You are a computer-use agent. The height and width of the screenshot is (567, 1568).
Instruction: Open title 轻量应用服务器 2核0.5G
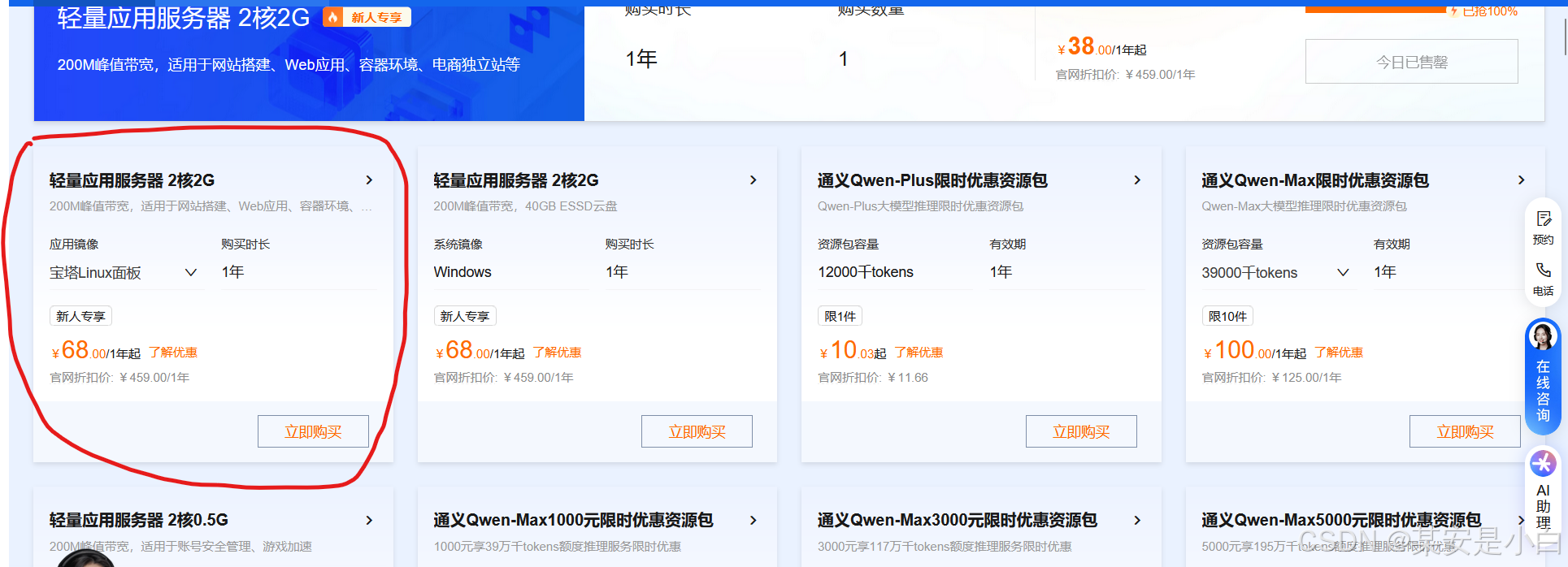pos(139,520)
